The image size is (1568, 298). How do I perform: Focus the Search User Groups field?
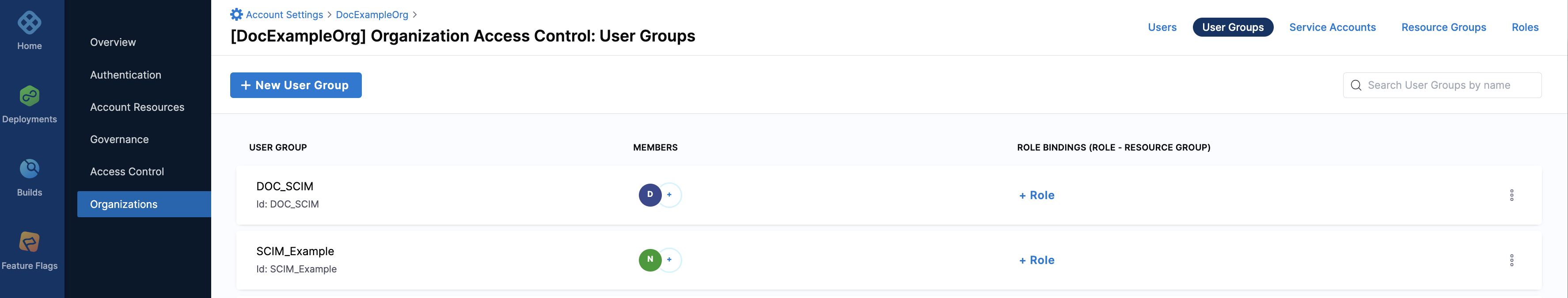[1441, 85]
